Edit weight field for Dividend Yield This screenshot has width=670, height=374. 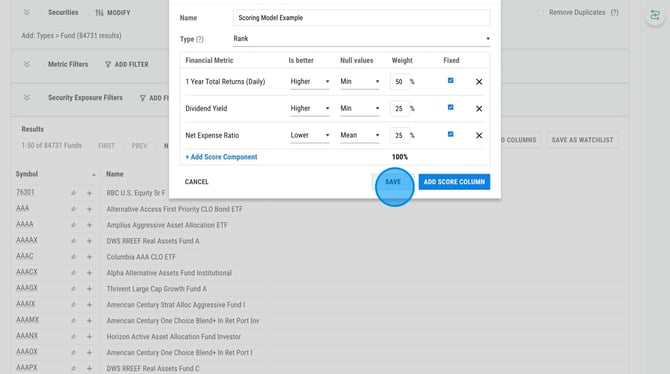coord(400,109)
